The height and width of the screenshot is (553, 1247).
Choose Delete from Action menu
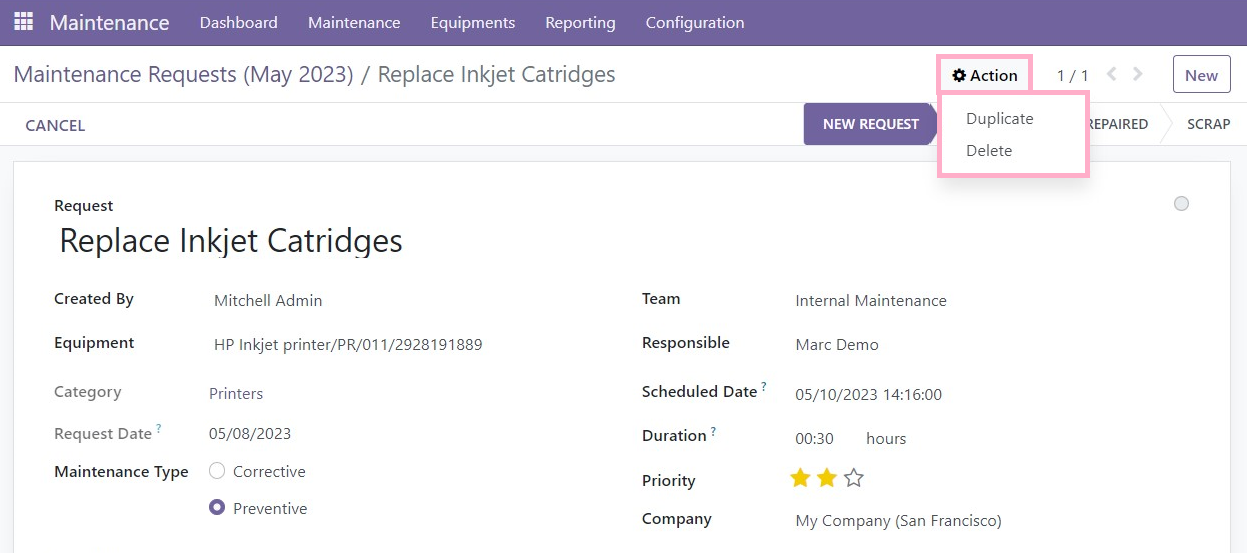click(989, 150)
